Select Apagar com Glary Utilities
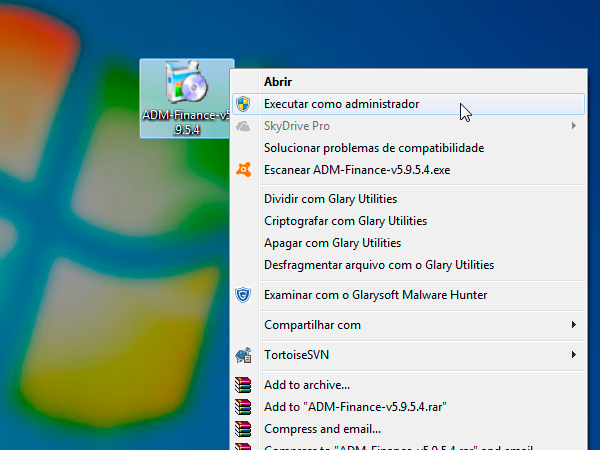 pyautogui.click(x=408, y=243)
